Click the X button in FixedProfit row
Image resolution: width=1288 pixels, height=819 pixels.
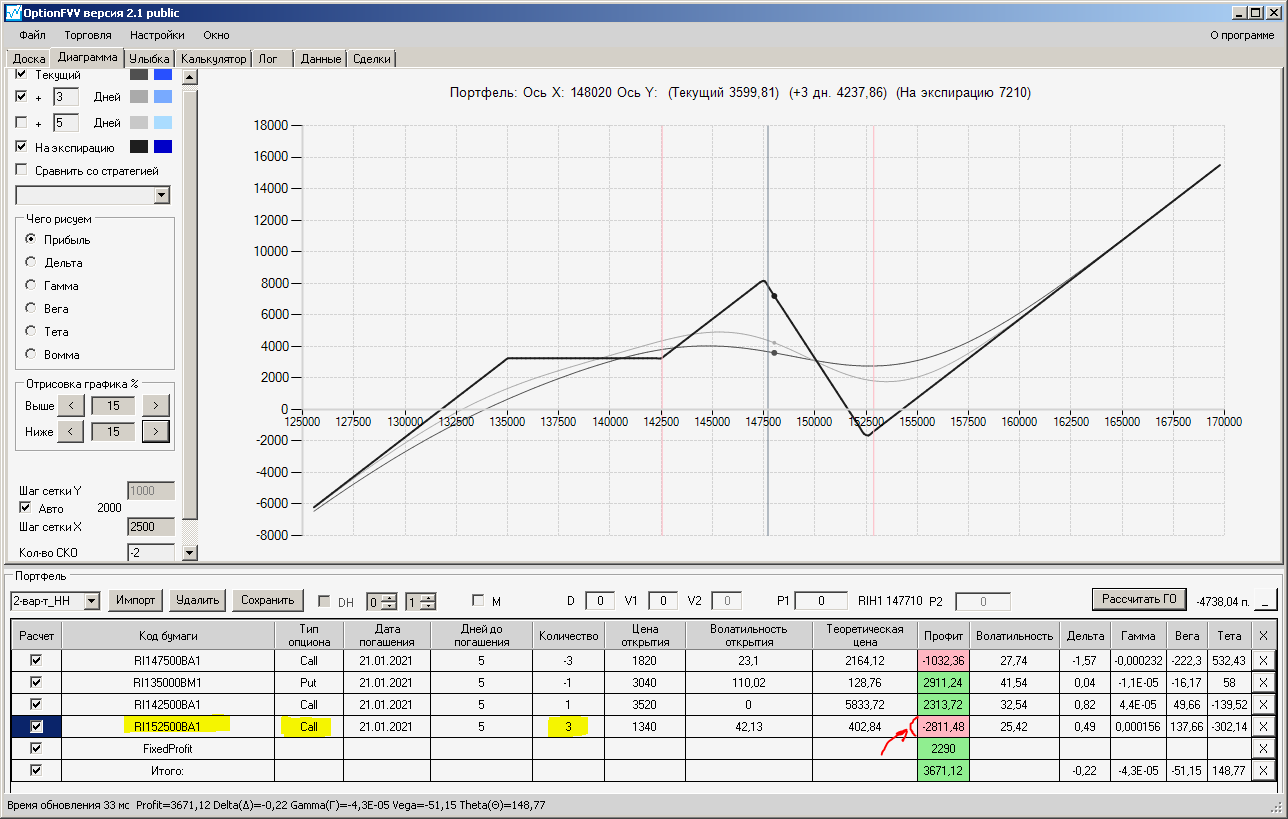click(x=1262, y=748)
